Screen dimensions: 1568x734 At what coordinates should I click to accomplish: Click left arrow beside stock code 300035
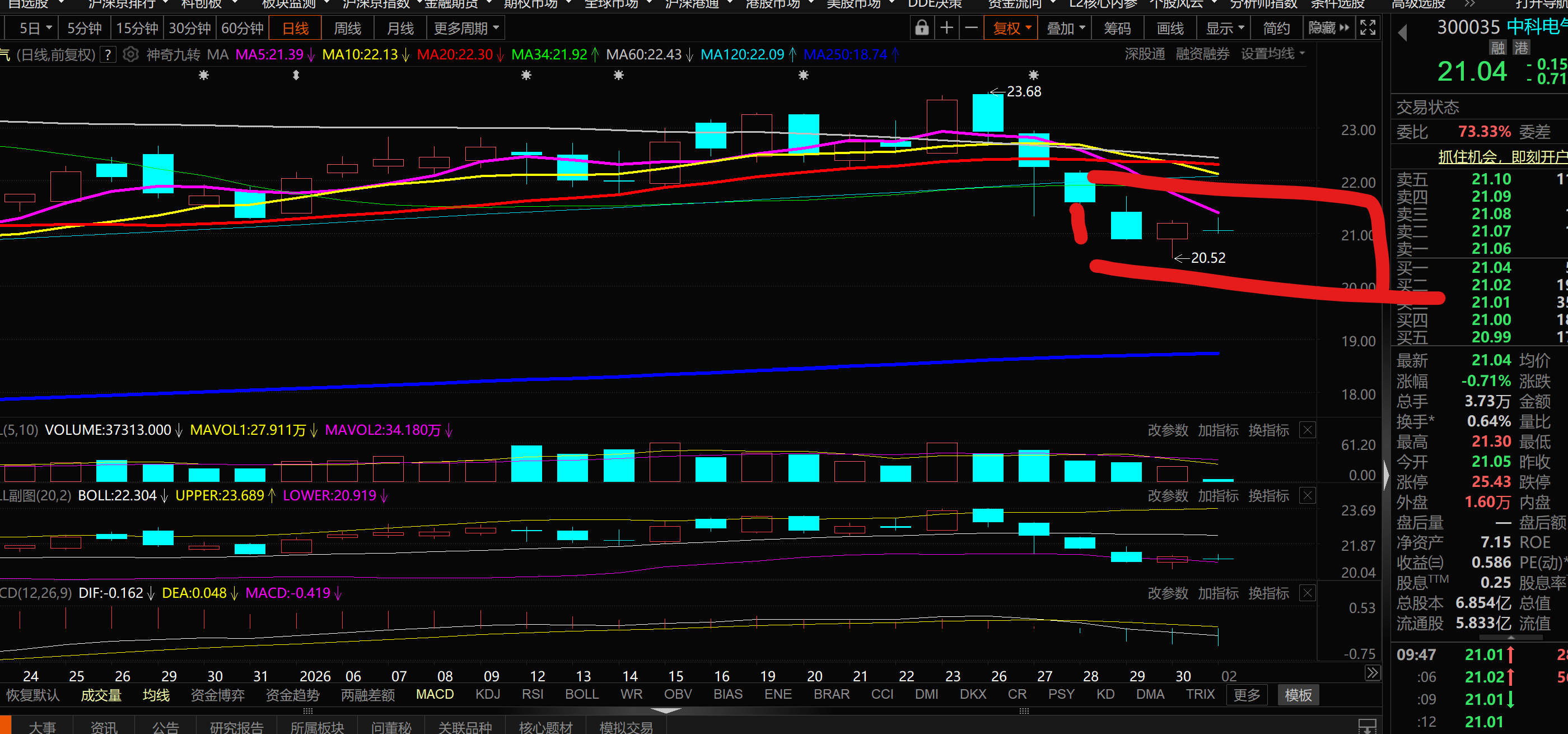pos(1403,32)
